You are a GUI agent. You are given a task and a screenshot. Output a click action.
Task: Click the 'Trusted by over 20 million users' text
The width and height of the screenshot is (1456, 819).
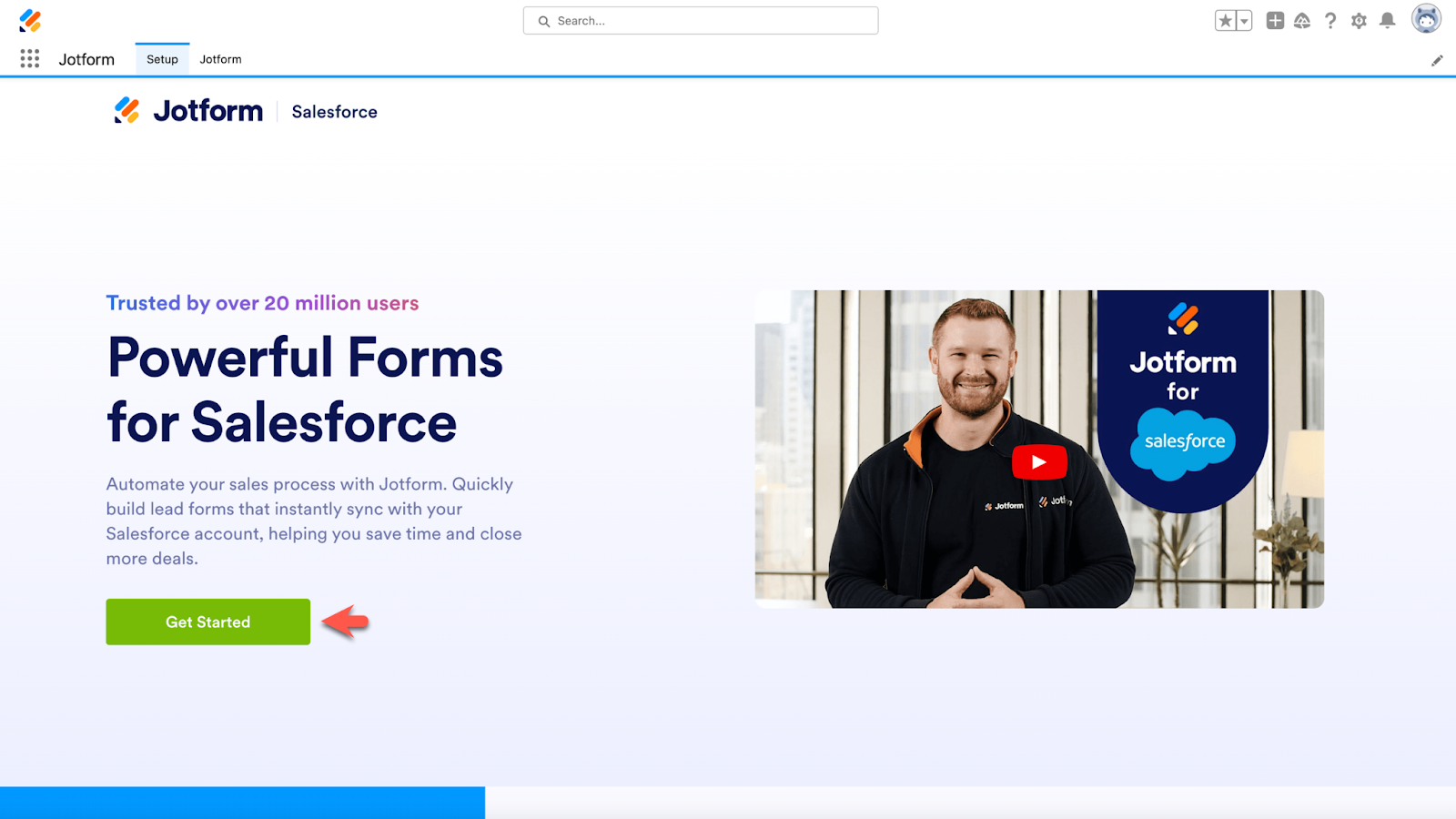pos(262,303)
